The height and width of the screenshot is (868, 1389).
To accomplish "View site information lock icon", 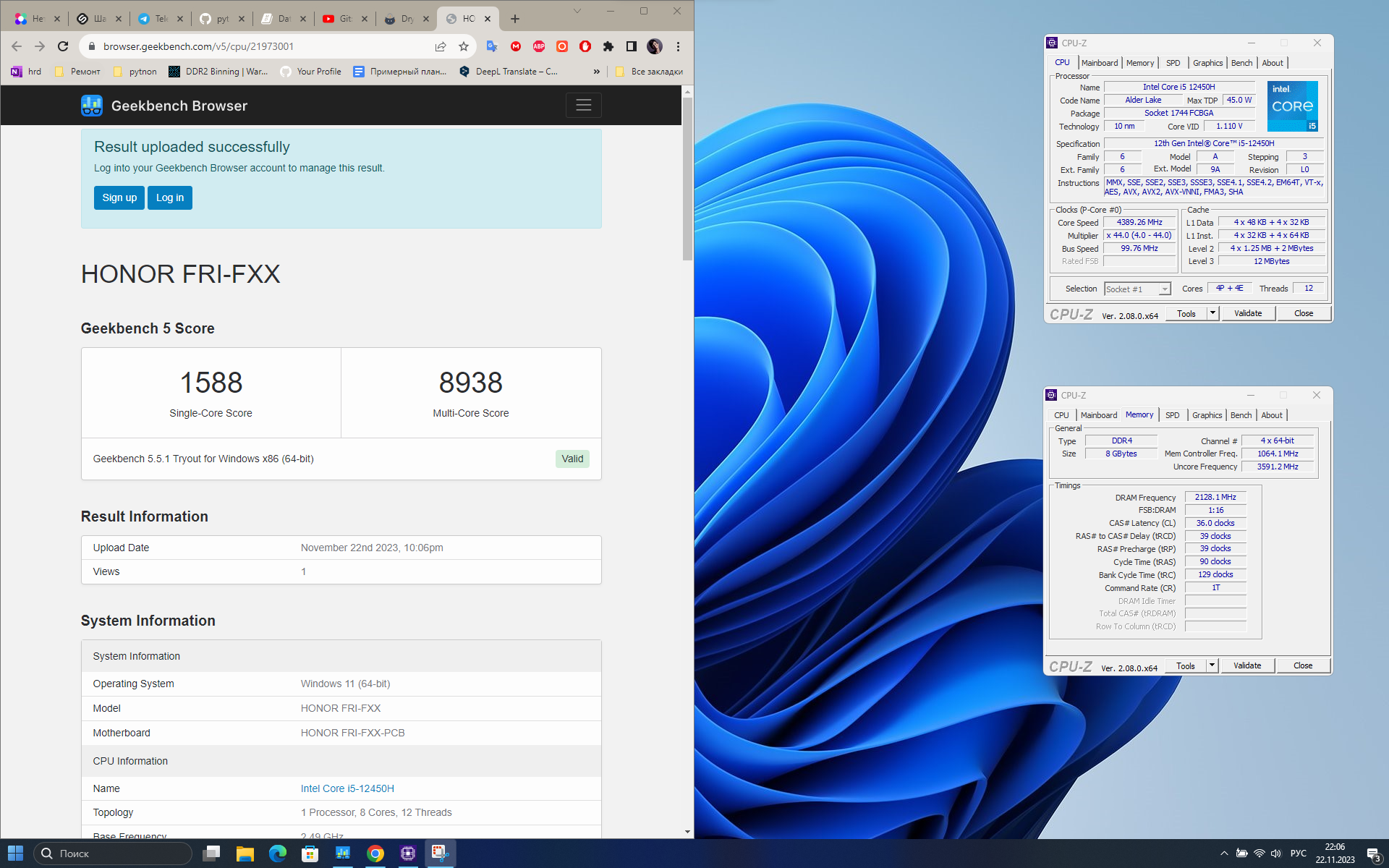I will [x=91, y=46].
